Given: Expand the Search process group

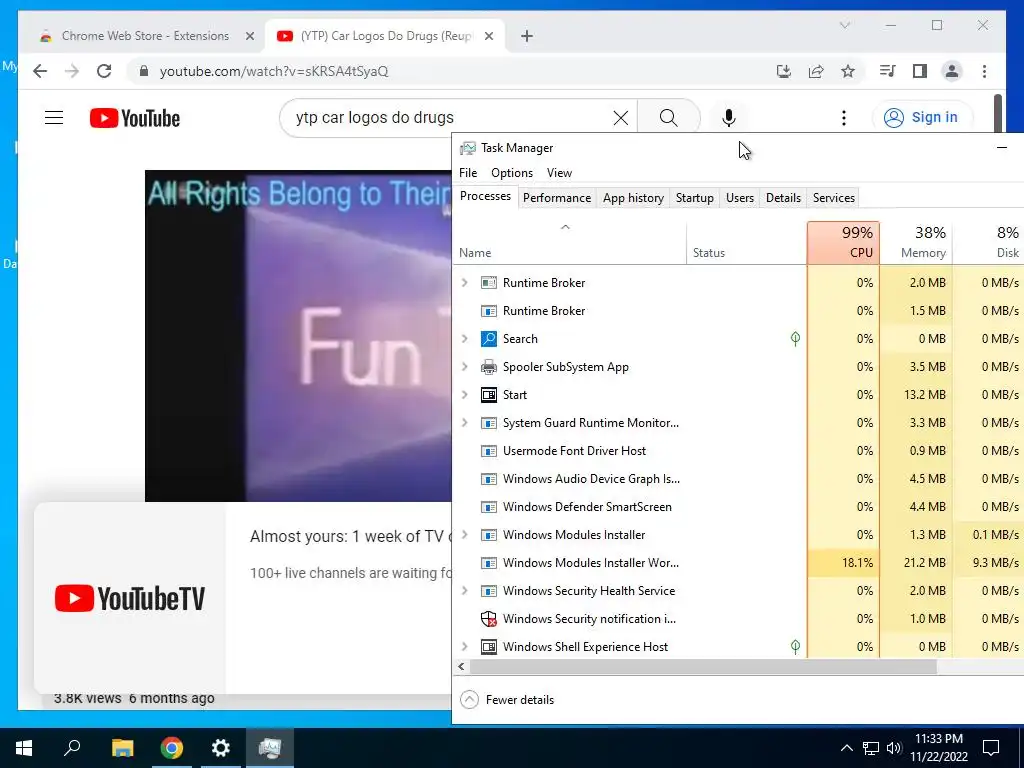Looking at the screenshot, I should [x=464, y=338].
